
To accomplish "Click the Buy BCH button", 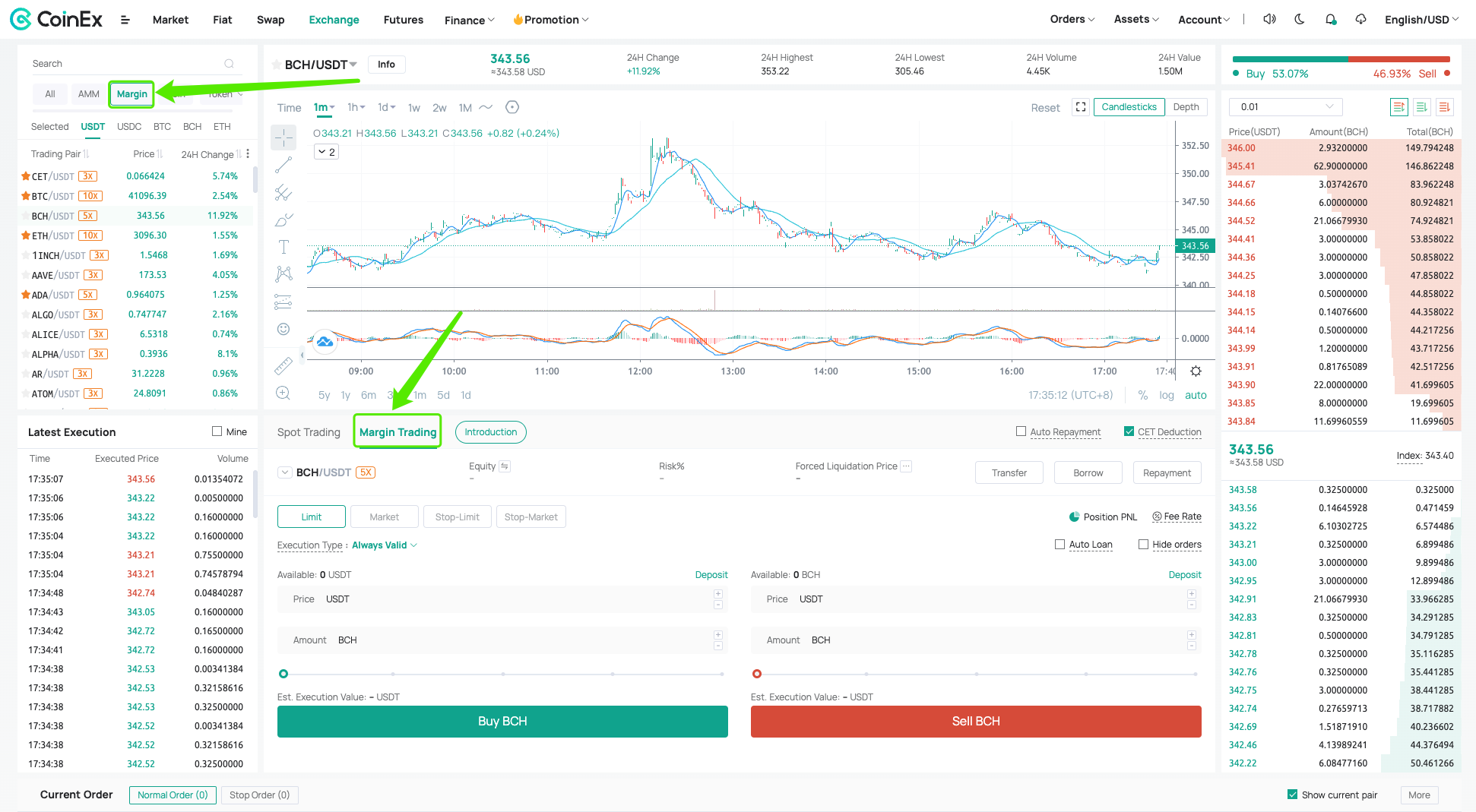I will 502,722.
